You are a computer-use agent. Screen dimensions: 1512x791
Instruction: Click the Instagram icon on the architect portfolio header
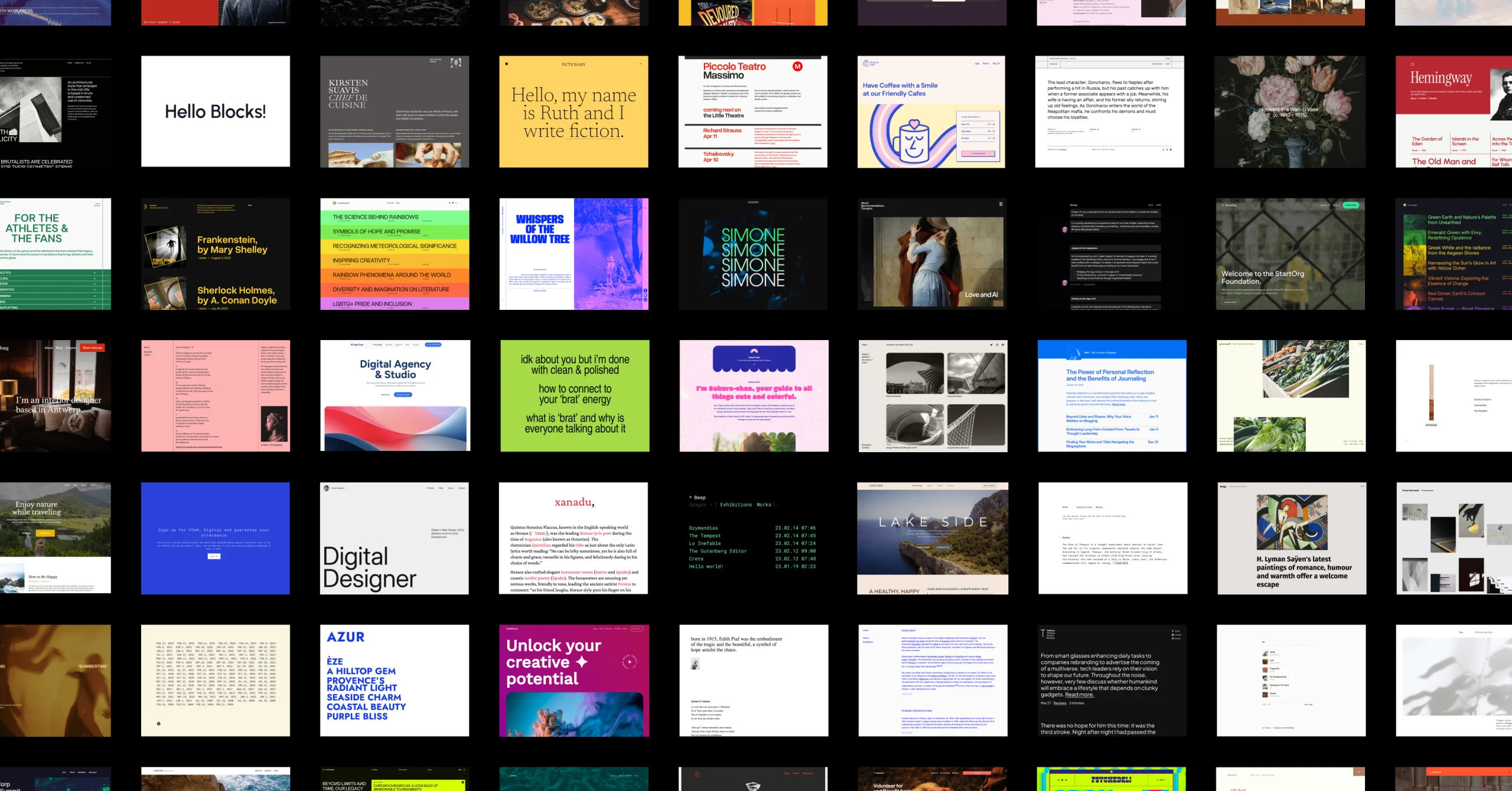[997, 345]
